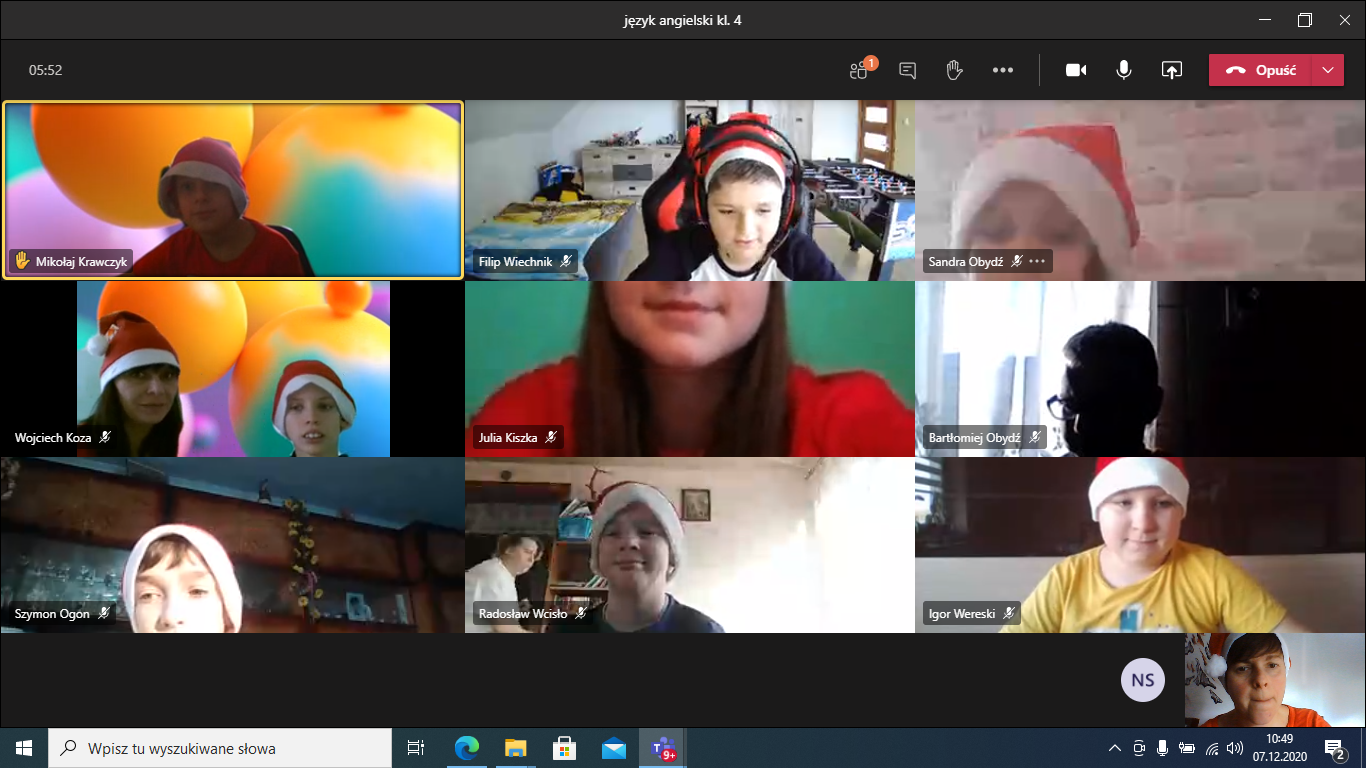
Task: Open more options on Sandra Obydź tile
Action: pos(1037,262)
